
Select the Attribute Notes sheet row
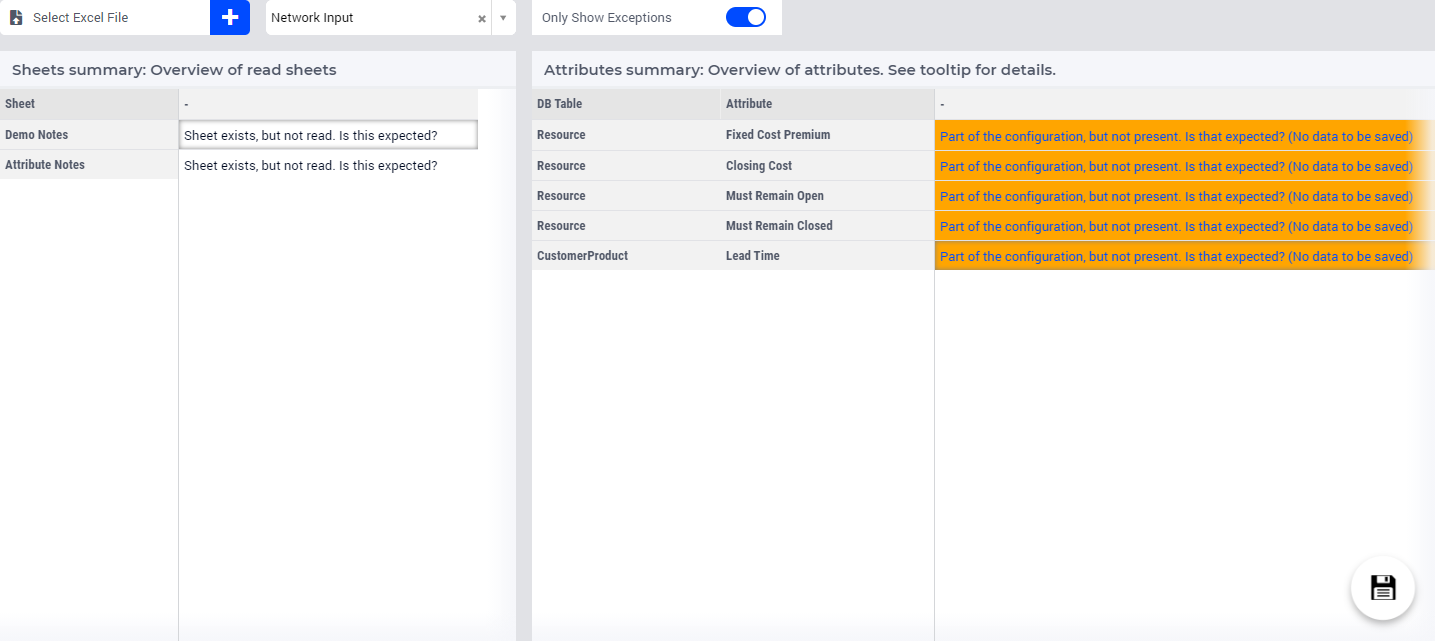89,165
